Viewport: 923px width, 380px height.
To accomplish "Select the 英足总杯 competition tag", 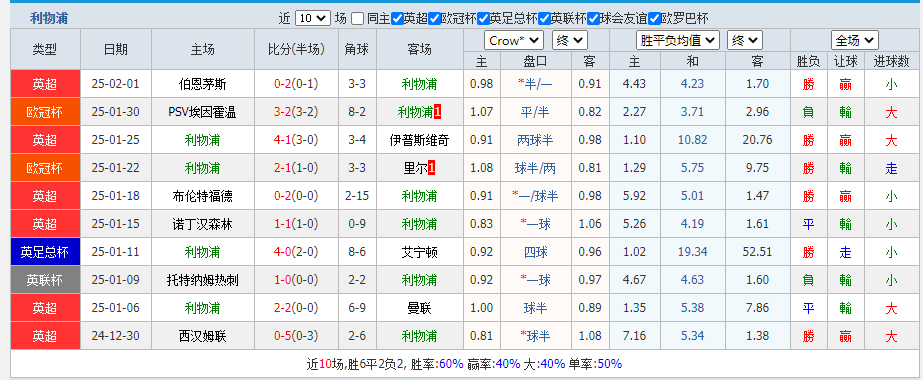I will click(45, 253).
